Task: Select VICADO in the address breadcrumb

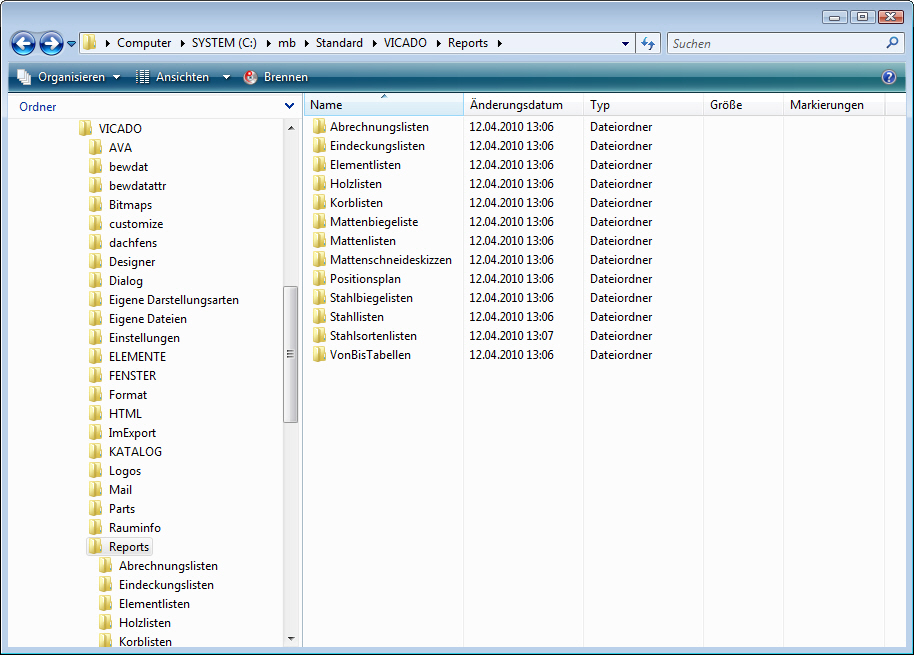Action: [x=405, y=43]
